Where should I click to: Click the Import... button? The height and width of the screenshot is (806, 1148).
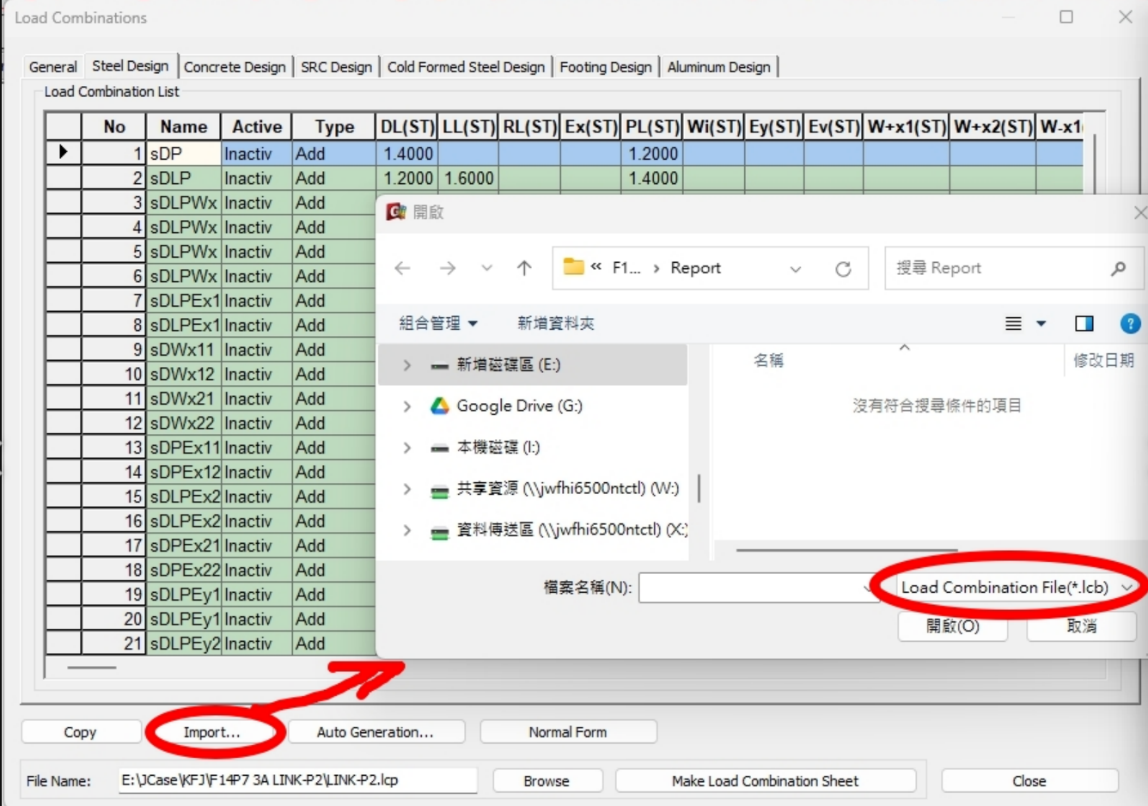[x=212, y=732]
